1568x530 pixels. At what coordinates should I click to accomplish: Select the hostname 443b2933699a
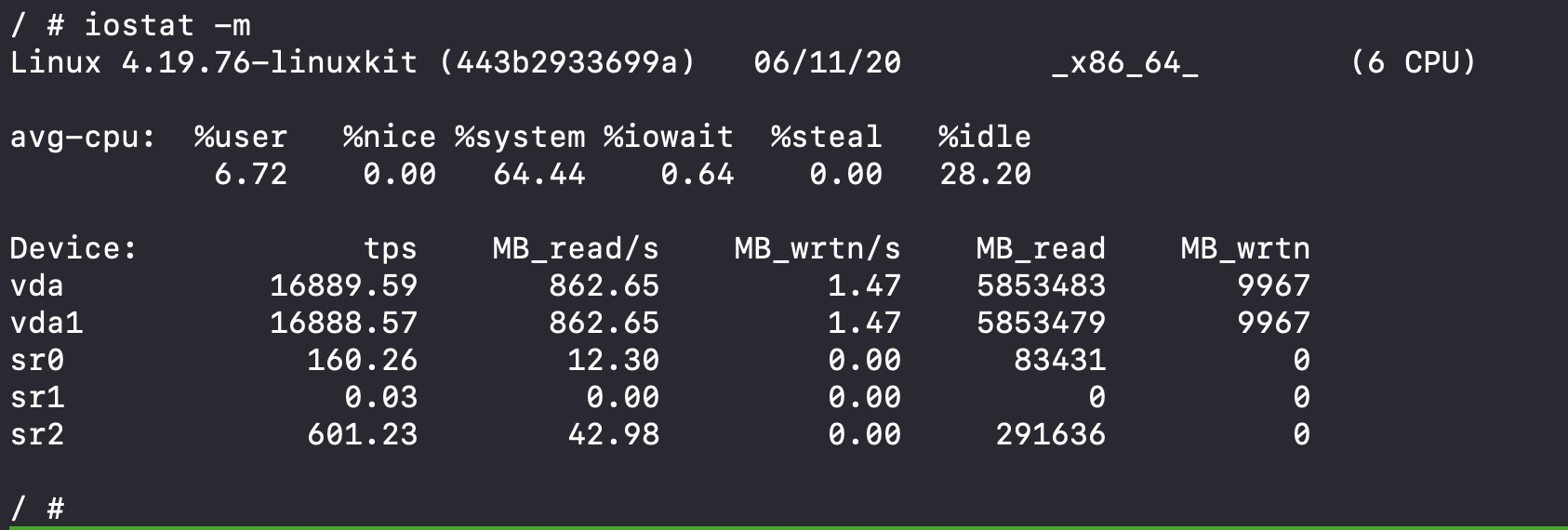pos(566,62)
